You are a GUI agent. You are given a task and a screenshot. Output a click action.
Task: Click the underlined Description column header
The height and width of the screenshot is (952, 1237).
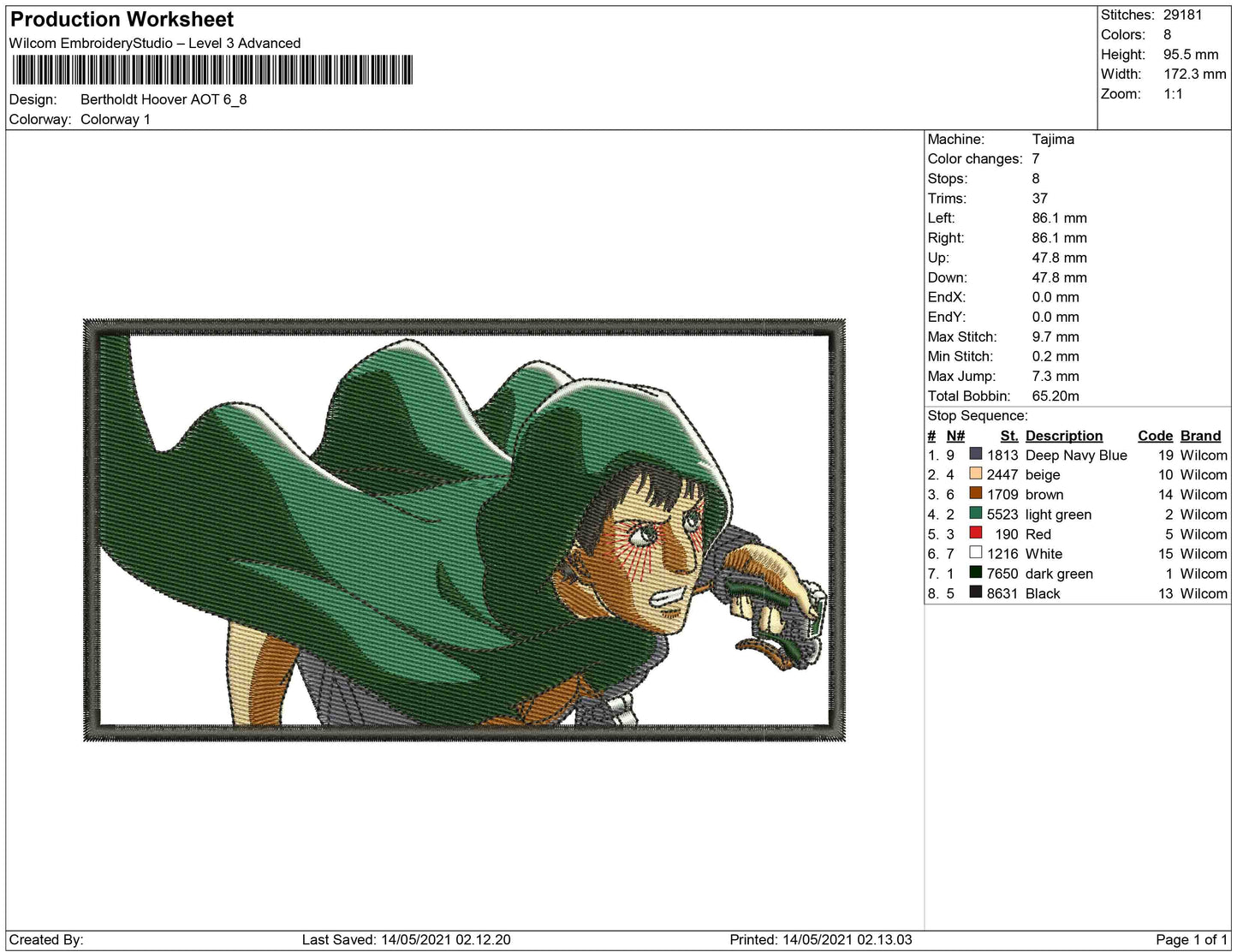tap(1063, 436)
